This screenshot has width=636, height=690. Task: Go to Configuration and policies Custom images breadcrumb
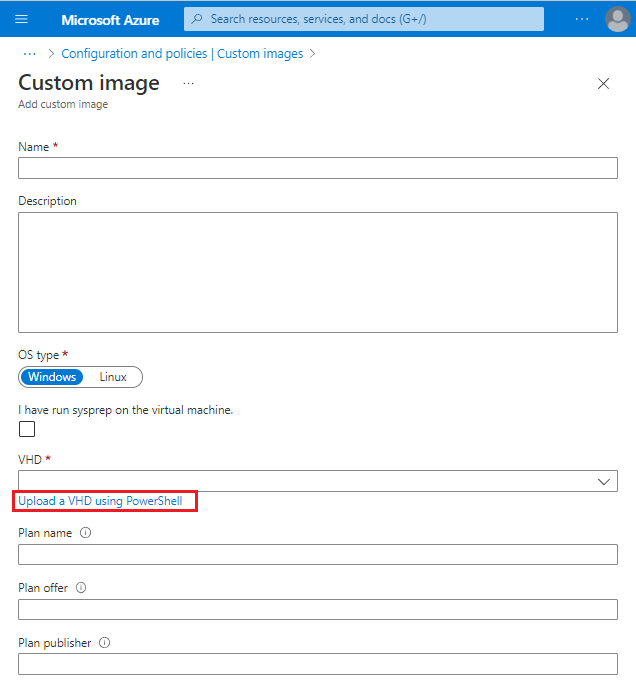point(182,54)
